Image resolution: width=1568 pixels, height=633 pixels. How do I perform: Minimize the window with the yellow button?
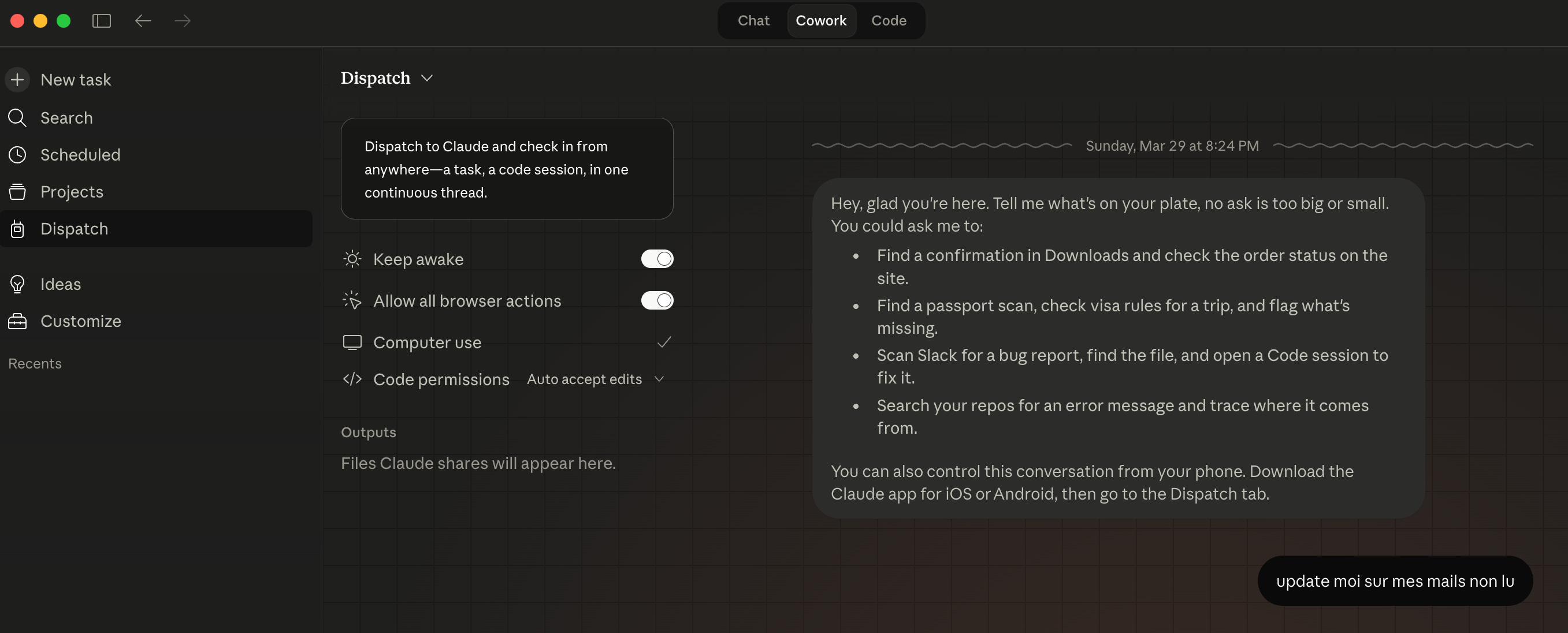click(40, 21)
